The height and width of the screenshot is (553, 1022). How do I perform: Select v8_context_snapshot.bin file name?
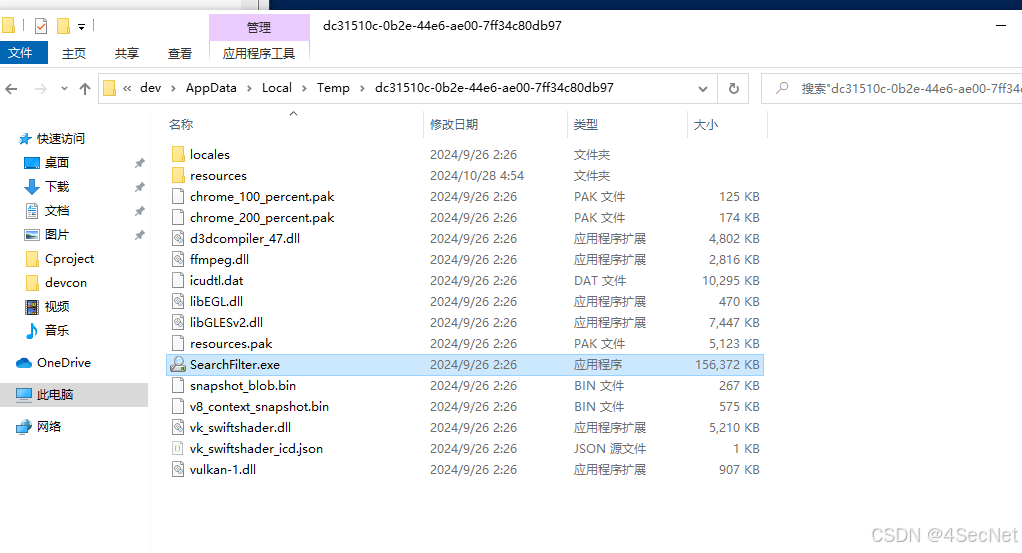pos(259,406)
